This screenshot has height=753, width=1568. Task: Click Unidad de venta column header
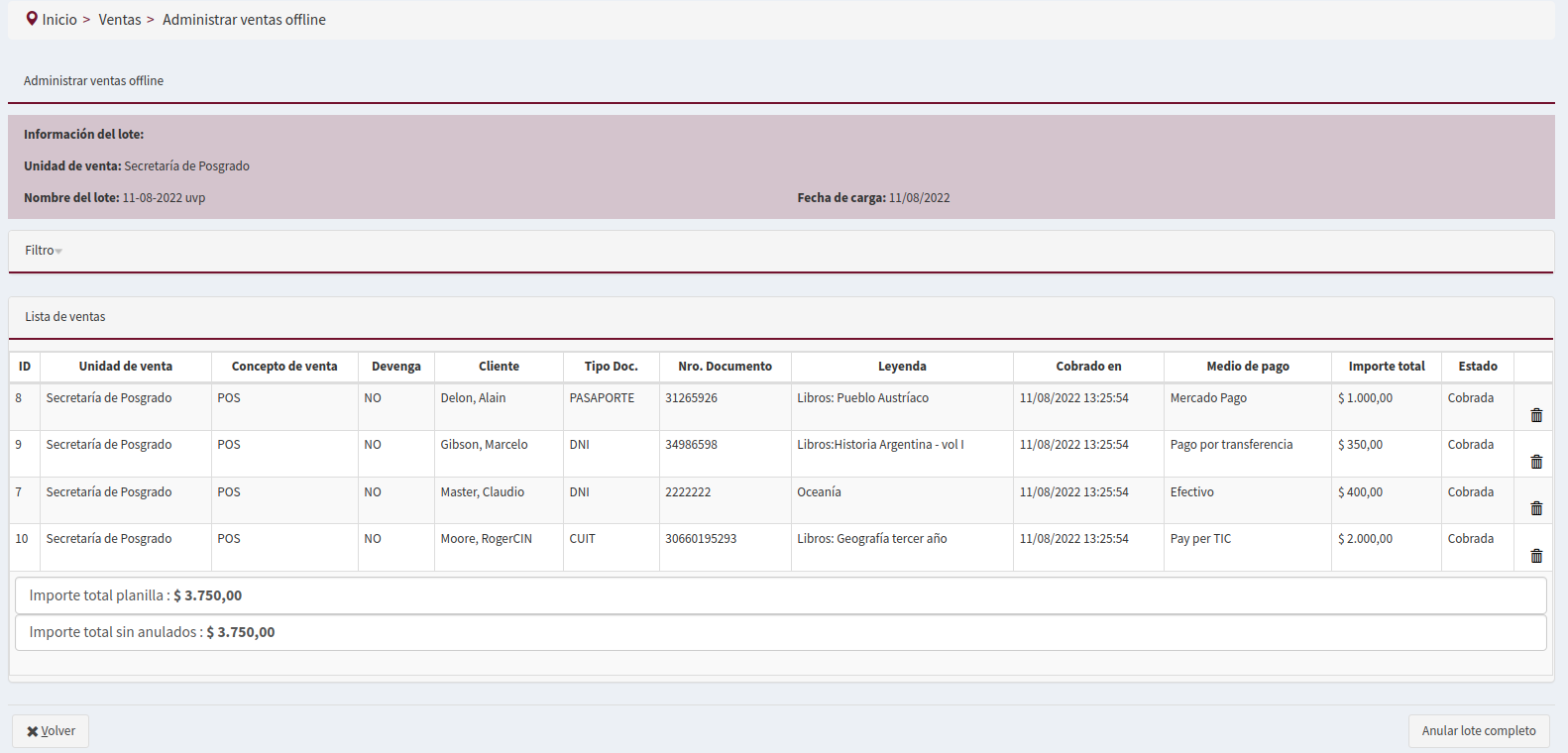pyautogui.click(x=126, y=367)
